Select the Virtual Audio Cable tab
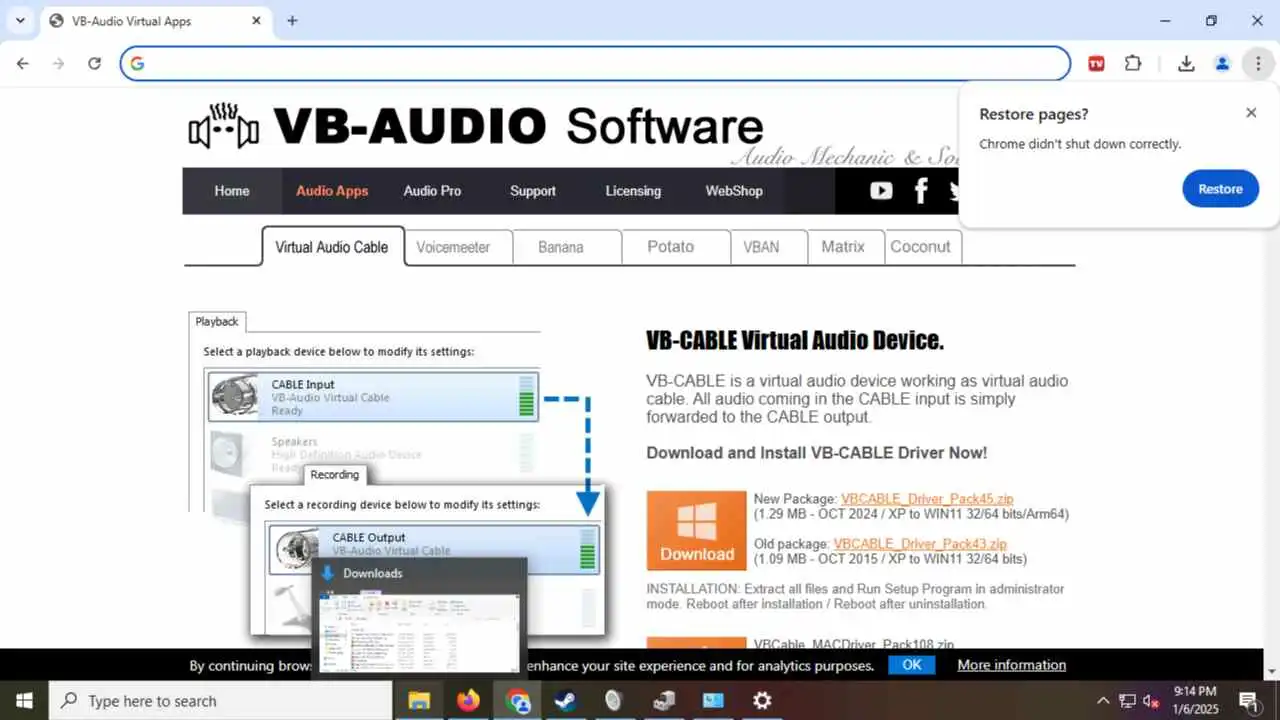The image size is (1280, 720). click(x=333, y=247)
